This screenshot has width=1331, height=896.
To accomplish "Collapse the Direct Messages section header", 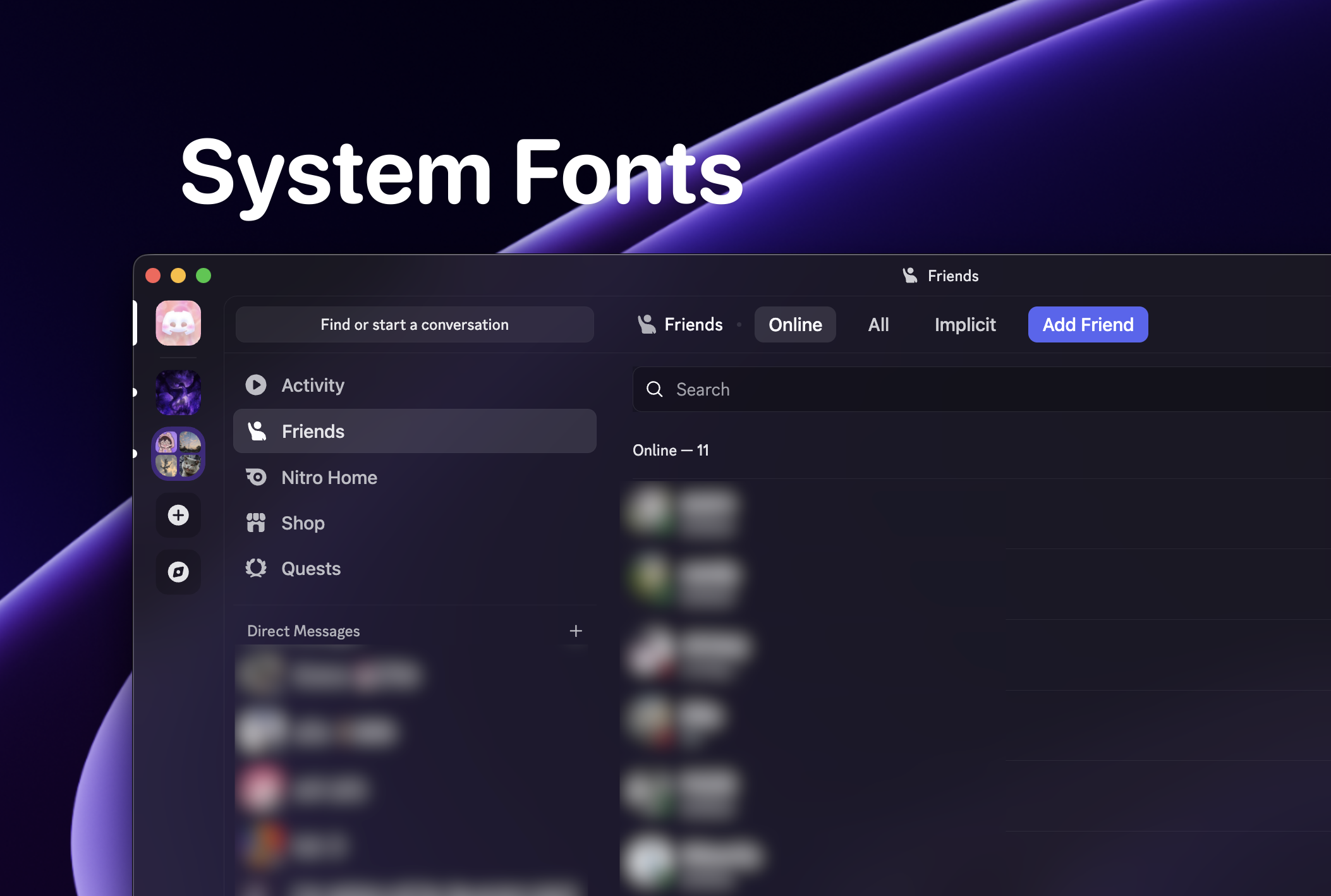I will [304, 631].
